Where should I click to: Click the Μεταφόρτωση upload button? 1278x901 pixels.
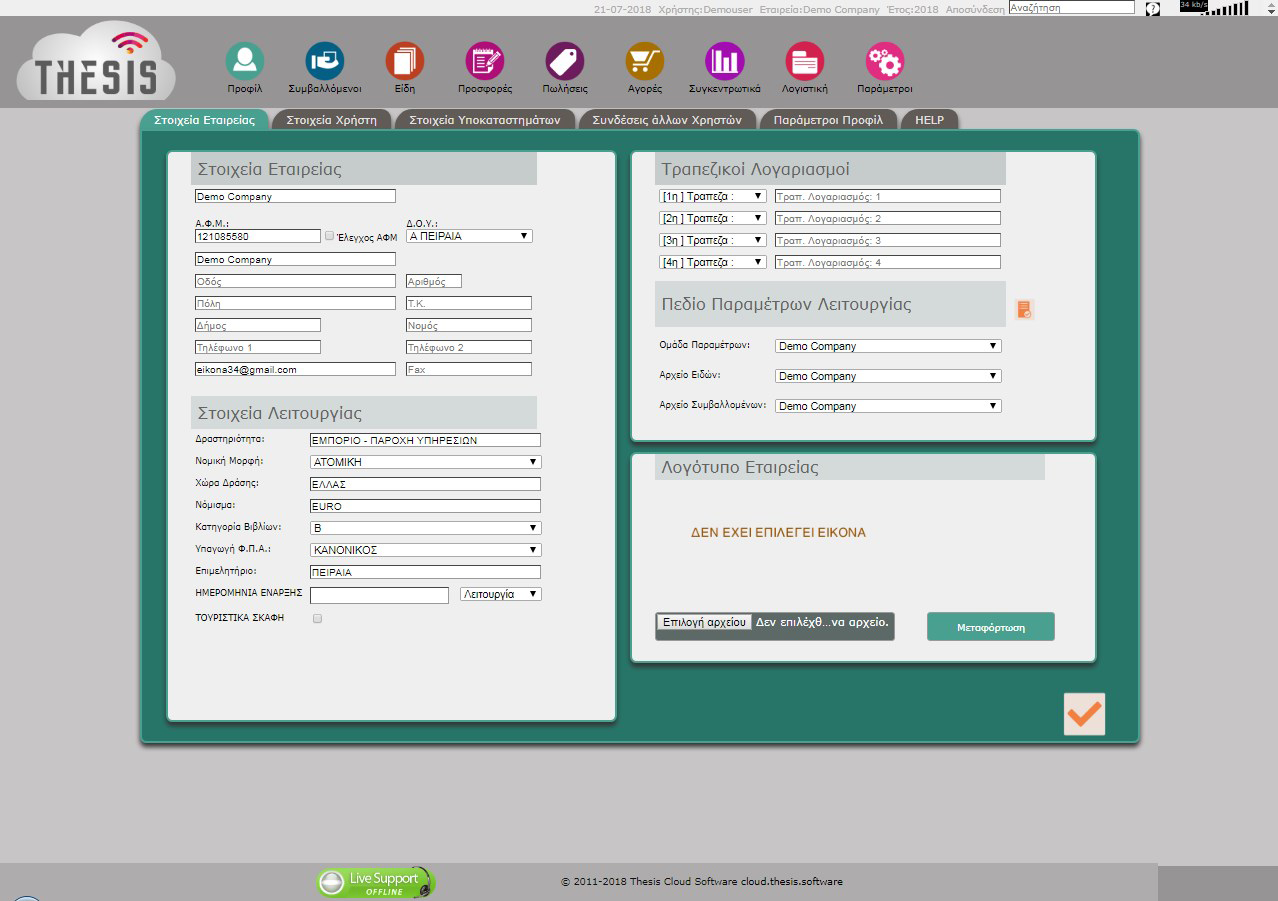click(x=990, y=627)
